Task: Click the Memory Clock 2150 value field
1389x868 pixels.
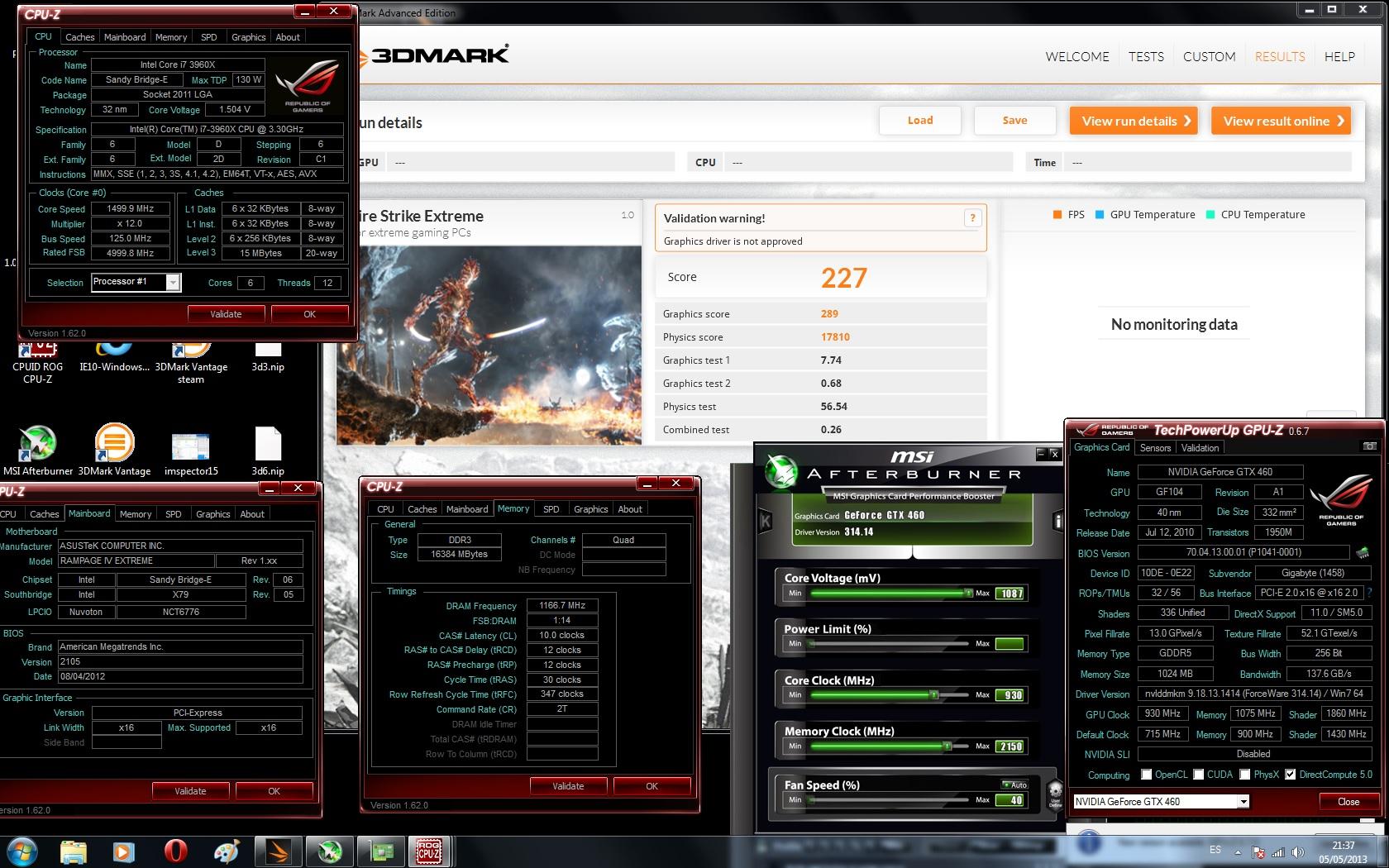Action: [x=1010, y=746]
